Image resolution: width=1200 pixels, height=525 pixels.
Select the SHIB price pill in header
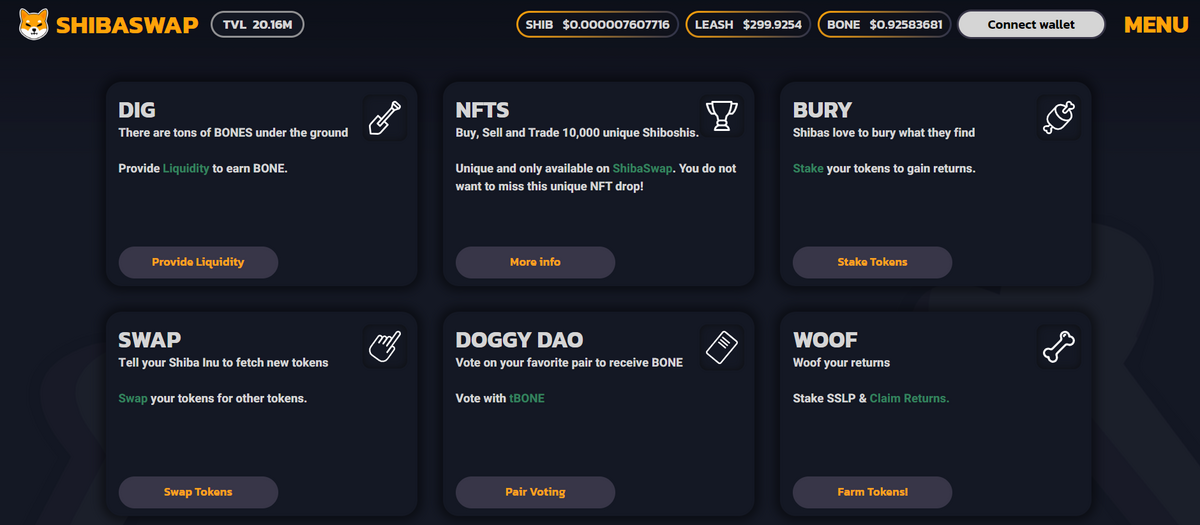pos(598,25)
